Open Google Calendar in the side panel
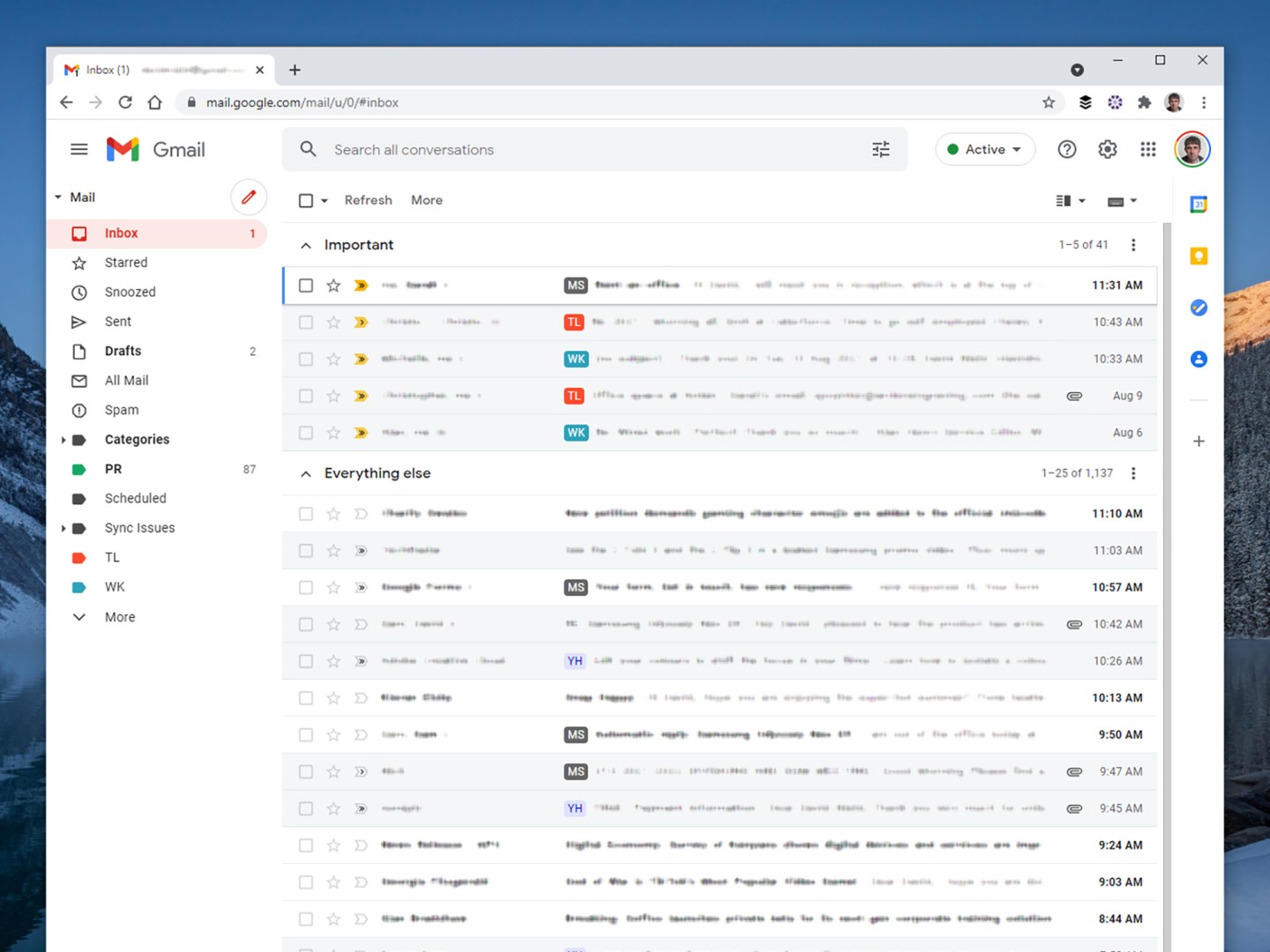Viewport: 1270px width, 952px height. tap(1198, 203)
